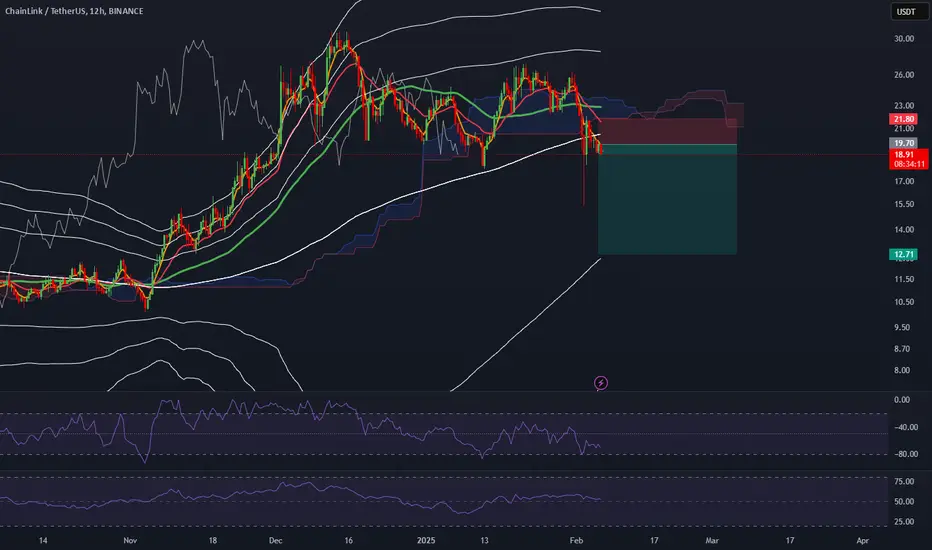Click the 8.70 price axis tick
932x550 pixels.
904,349
